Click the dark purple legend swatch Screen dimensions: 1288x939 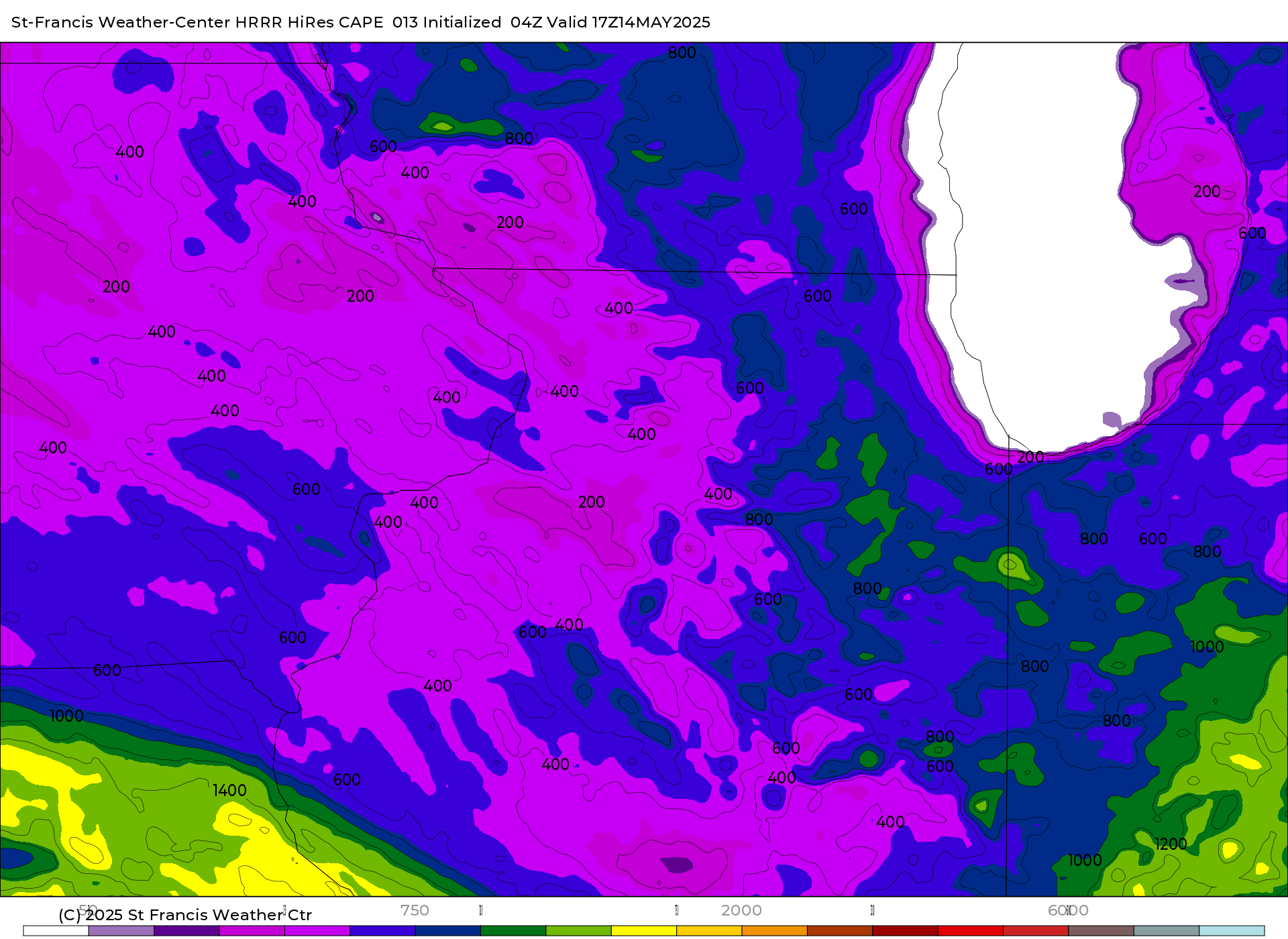click(x=186, y=930)
